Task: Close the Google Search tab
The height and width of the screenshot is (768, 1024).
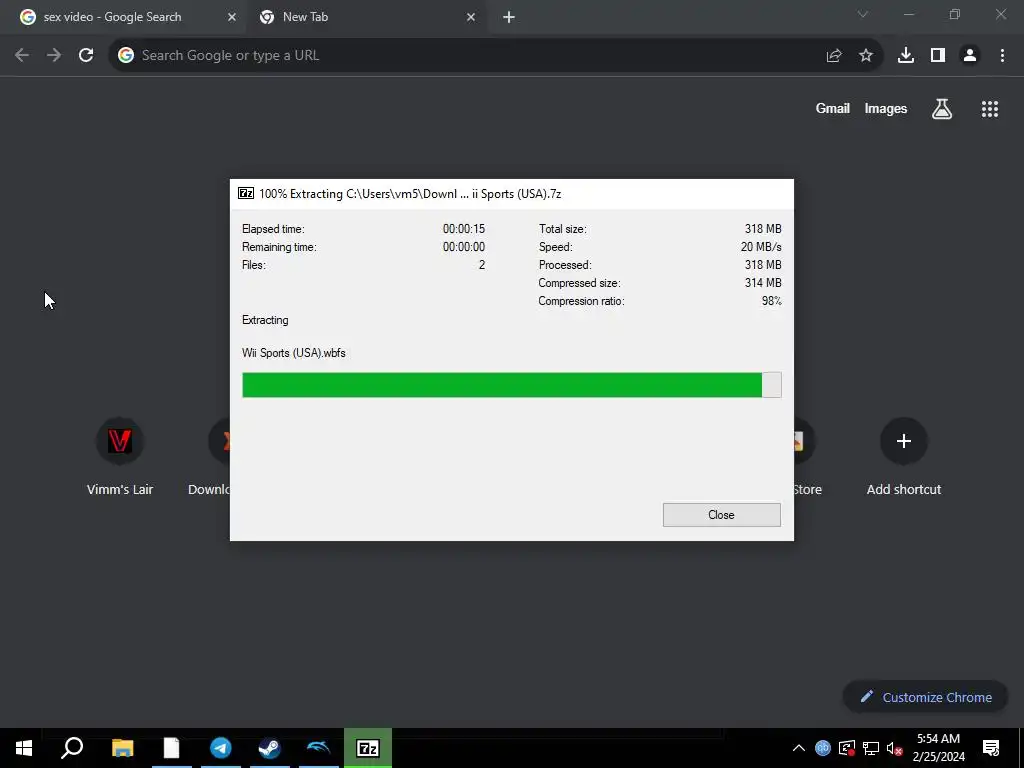Action: pyautogui.click(x=232, y=18)
